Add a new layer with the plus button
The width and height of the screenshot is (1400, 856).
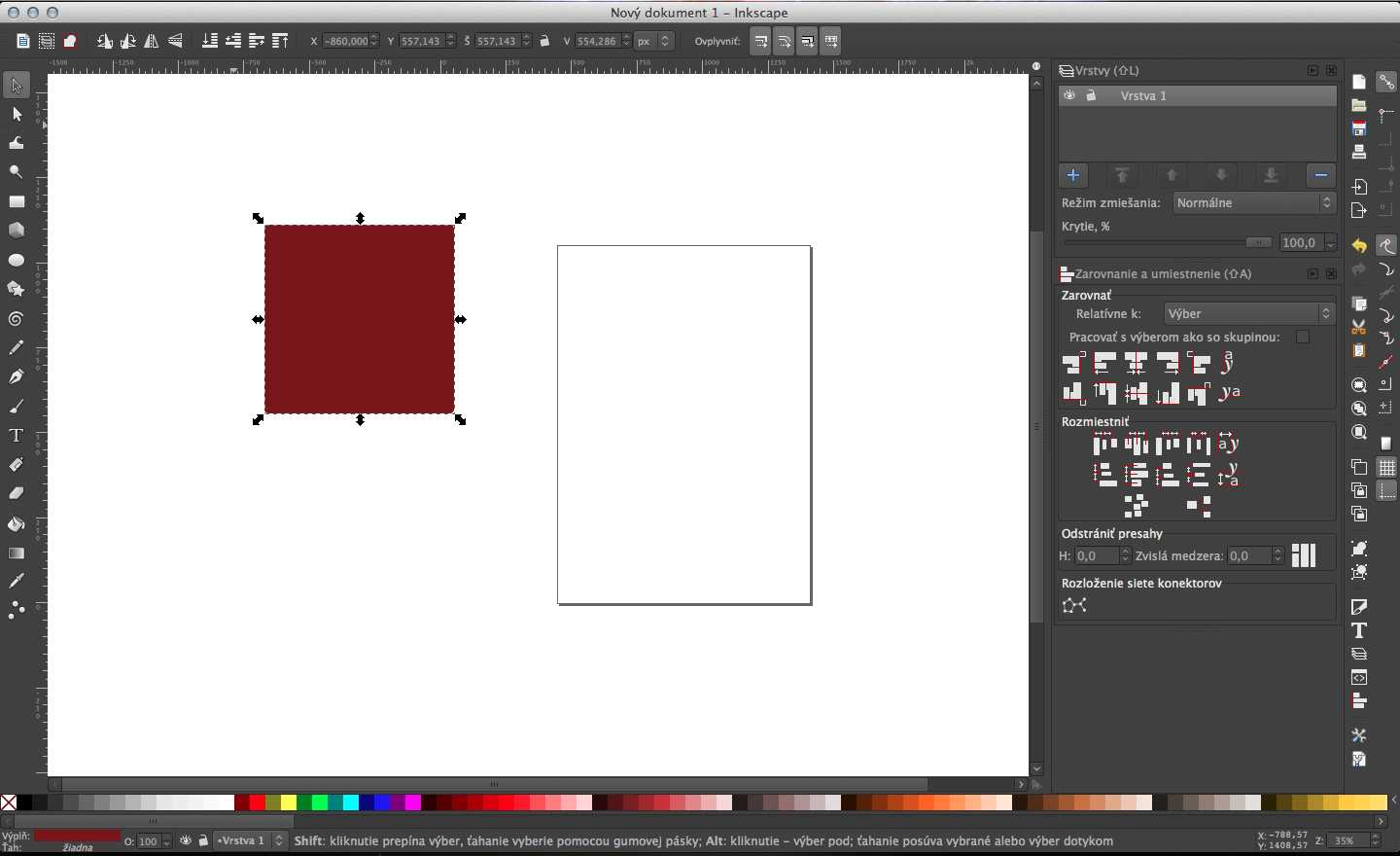1073,175
